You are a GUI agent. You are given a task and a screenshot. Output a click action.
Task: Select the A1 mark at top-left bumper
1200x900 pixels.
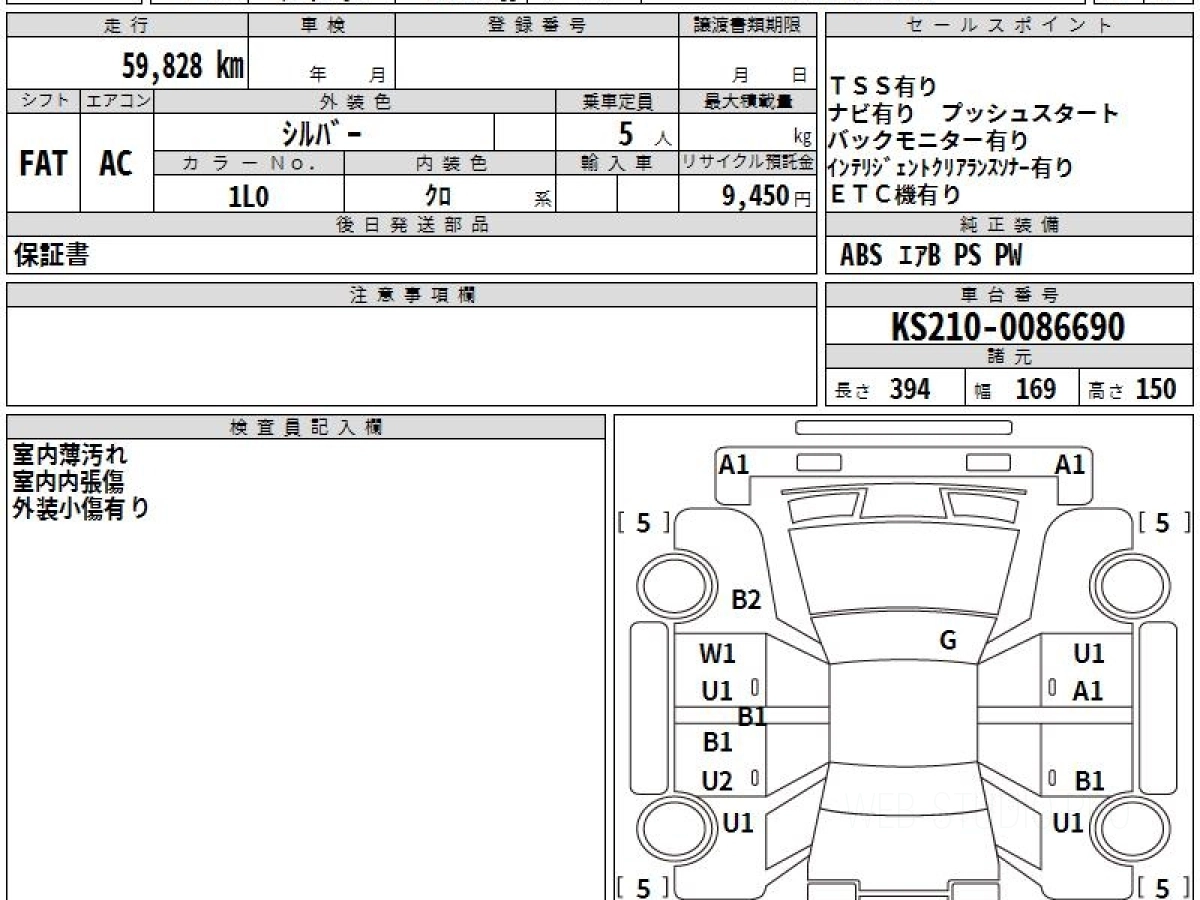coord(734,464)
